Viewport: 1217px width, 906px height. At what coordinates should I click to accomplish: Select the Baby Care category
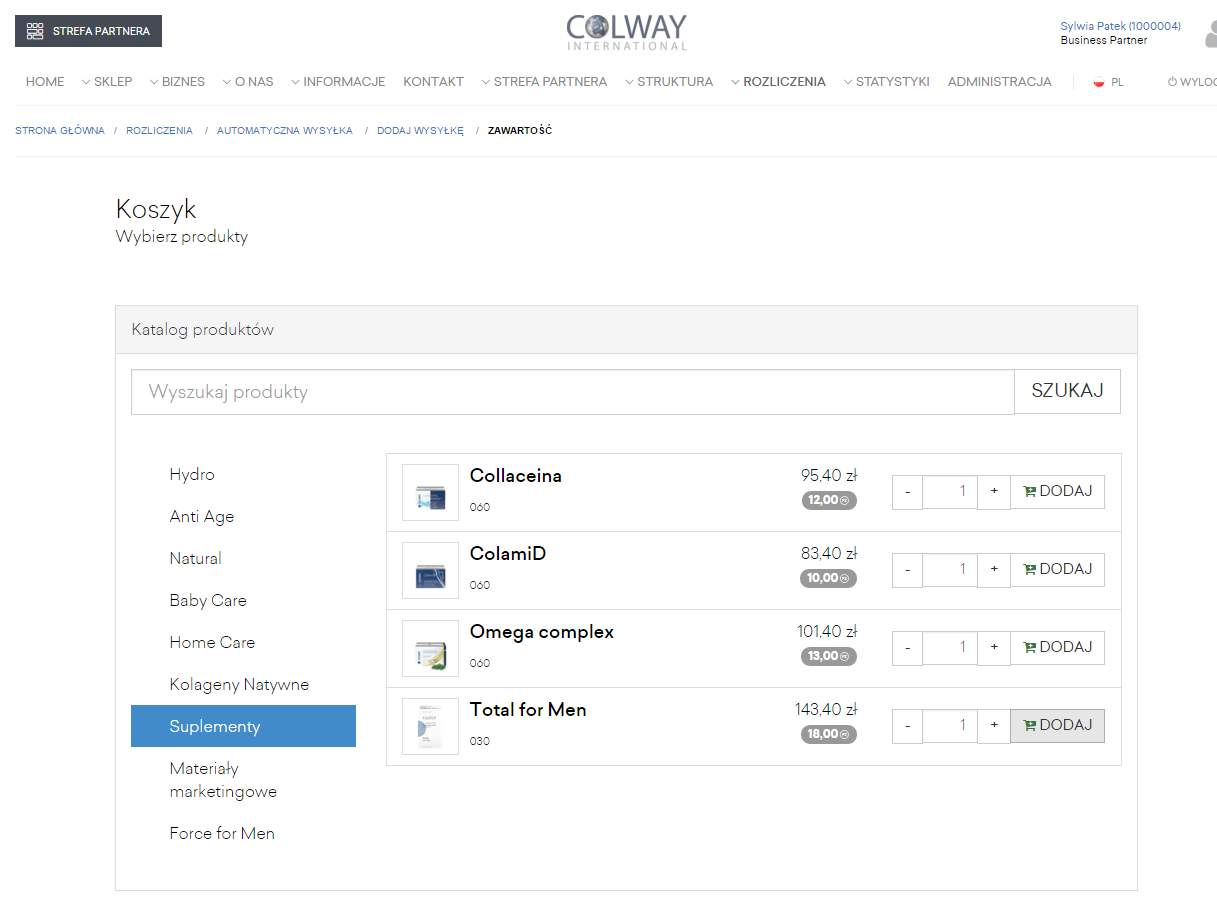tap(243, 601)
